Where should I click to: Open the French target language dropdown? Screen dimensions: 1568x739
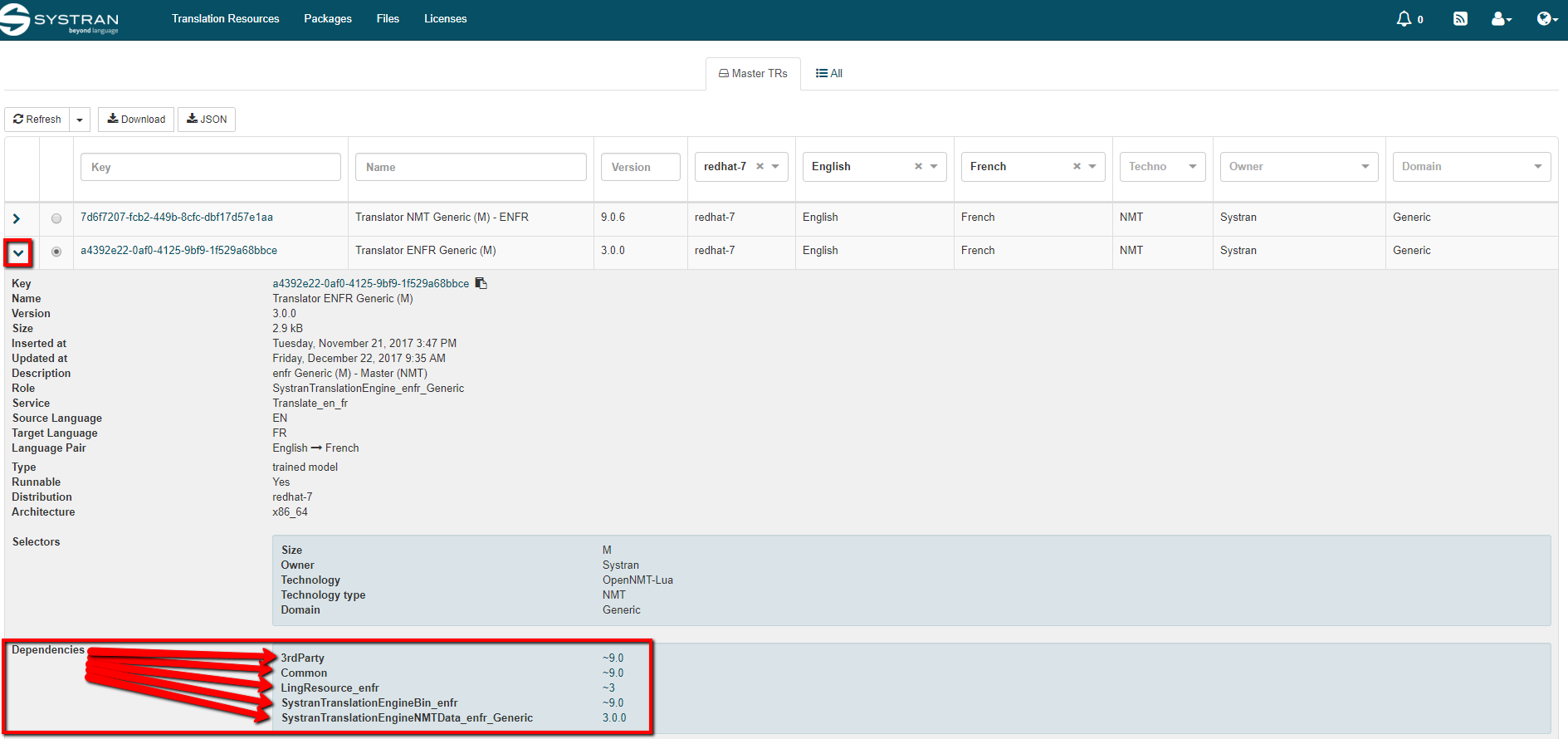[1092, 166]
